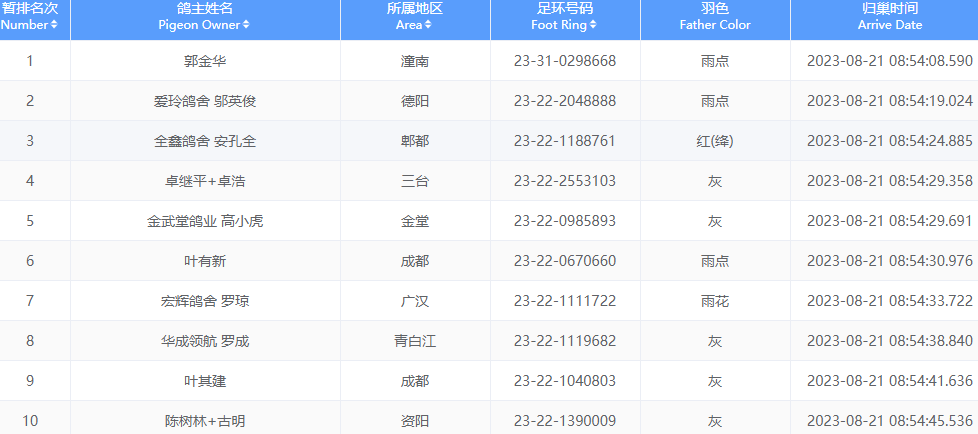The width and height of the screenshot is (978, 434).
Task: Select foot ring 23-22-1188761
Action: [565, 141]
